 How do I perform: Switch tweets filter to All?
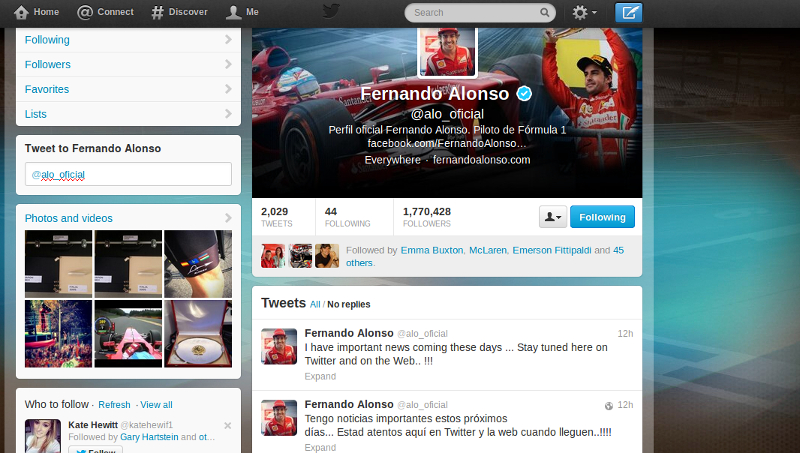coord(315,304)
